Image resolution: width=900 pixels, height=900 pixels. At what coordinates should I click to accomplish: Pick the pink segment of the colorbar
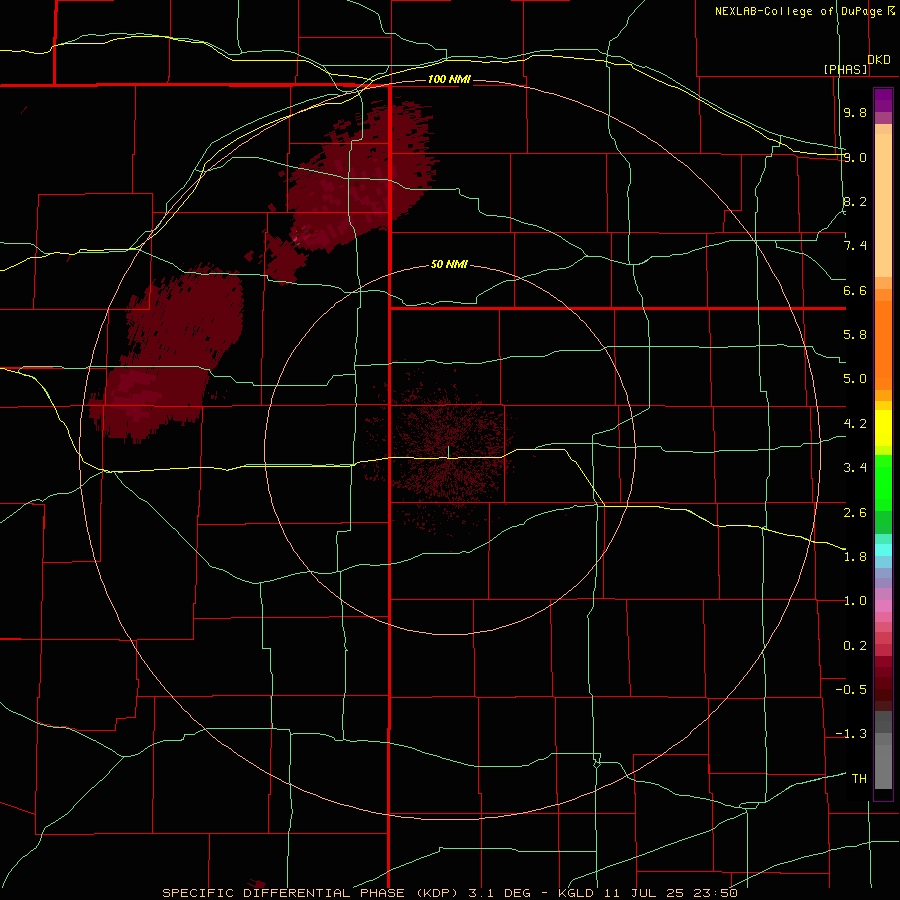click(883, 606)
